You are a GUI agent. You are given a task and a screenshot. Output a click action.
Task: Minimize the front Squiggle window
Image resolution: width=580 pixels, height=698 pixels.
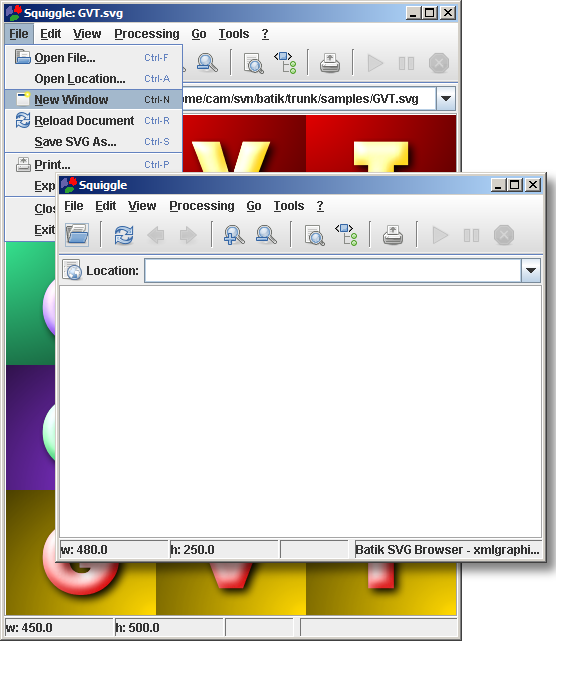(x=498, y=185)
